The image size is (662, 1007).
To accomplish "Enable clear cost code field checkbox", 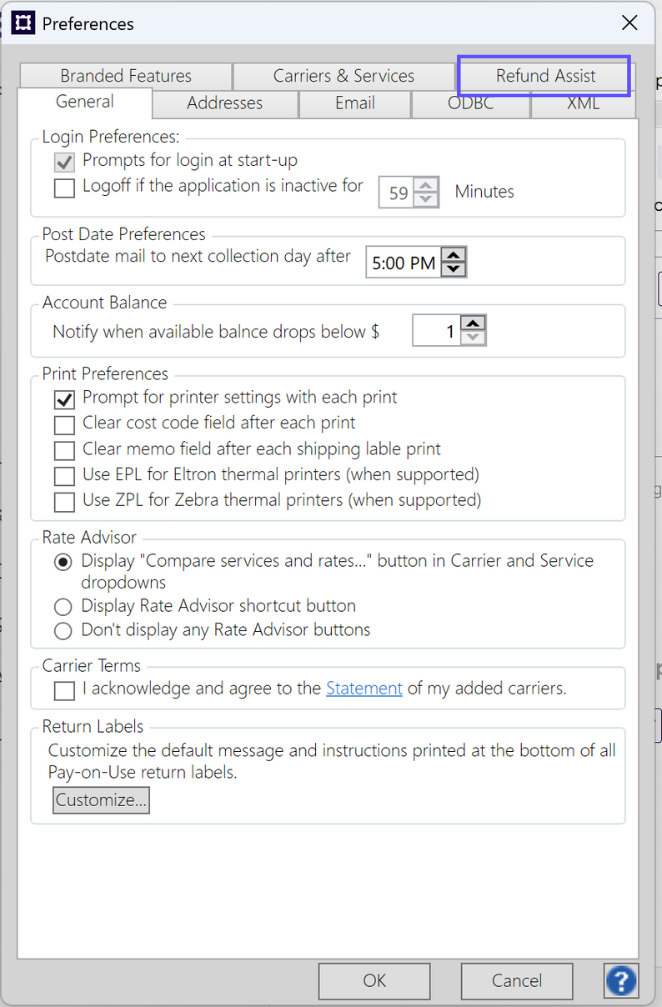I will point(65,424).
